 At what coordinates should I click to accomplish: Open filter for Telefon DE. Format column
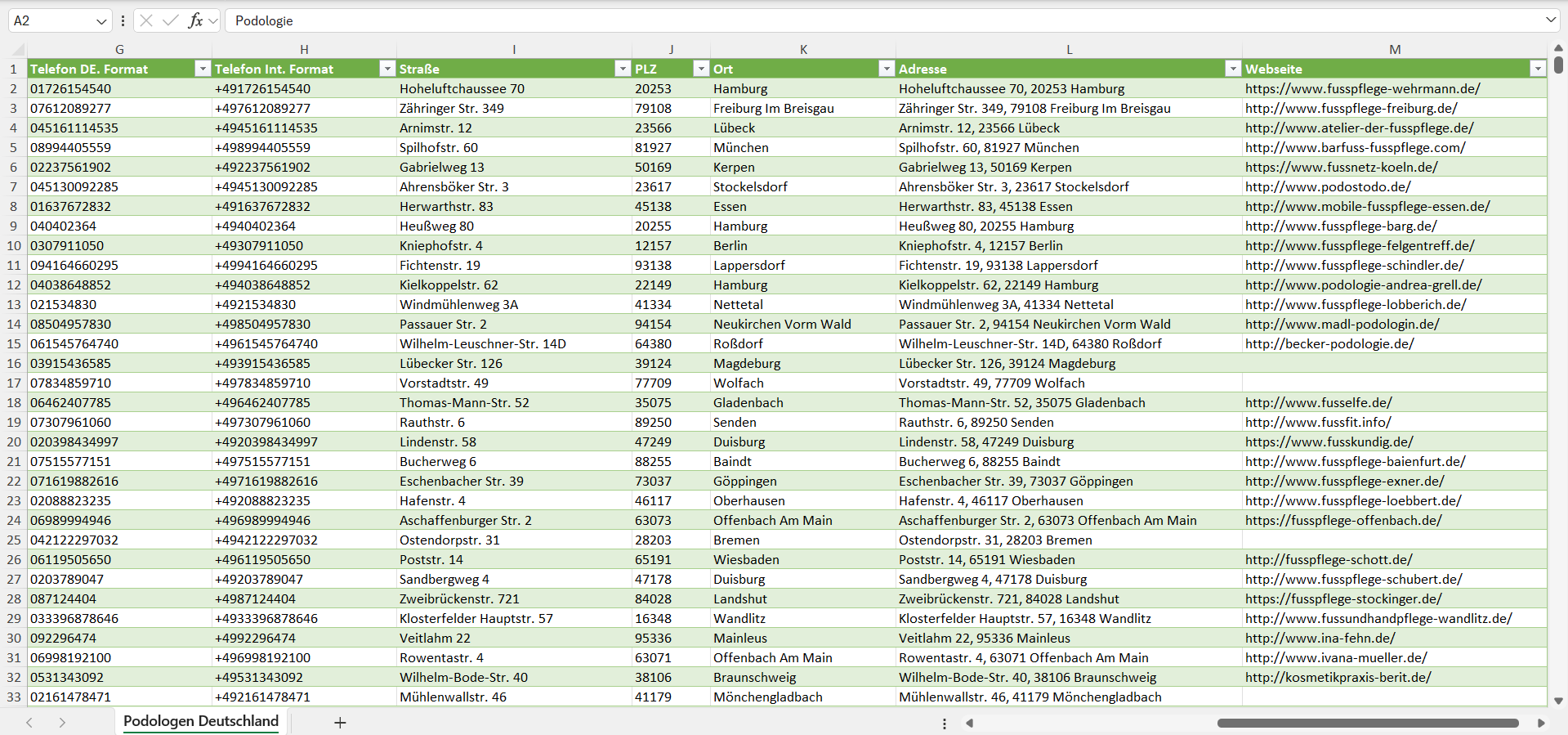pyautogui.click(x=202, y=69)
